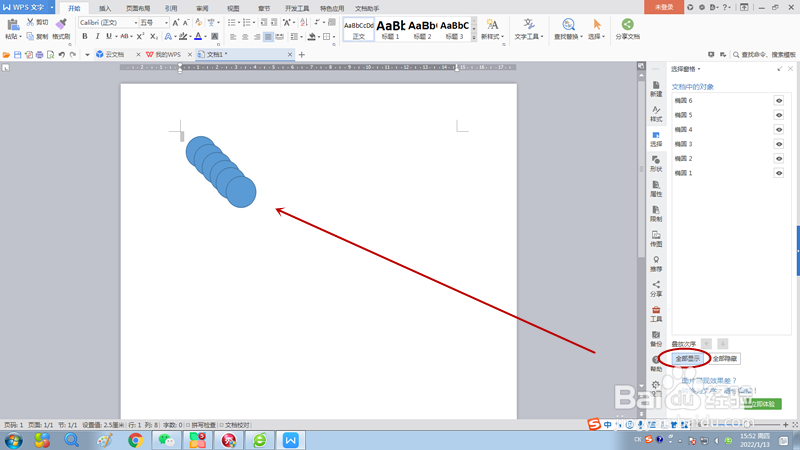Open the 工具 toolbox sidebar panel

click(656, 314)
